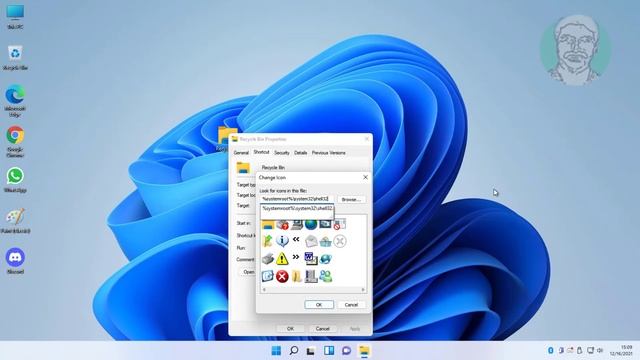The image size is (640, 360).
Task: Pick the blue refresh arrow window icon
Action: tap(268, 276)
